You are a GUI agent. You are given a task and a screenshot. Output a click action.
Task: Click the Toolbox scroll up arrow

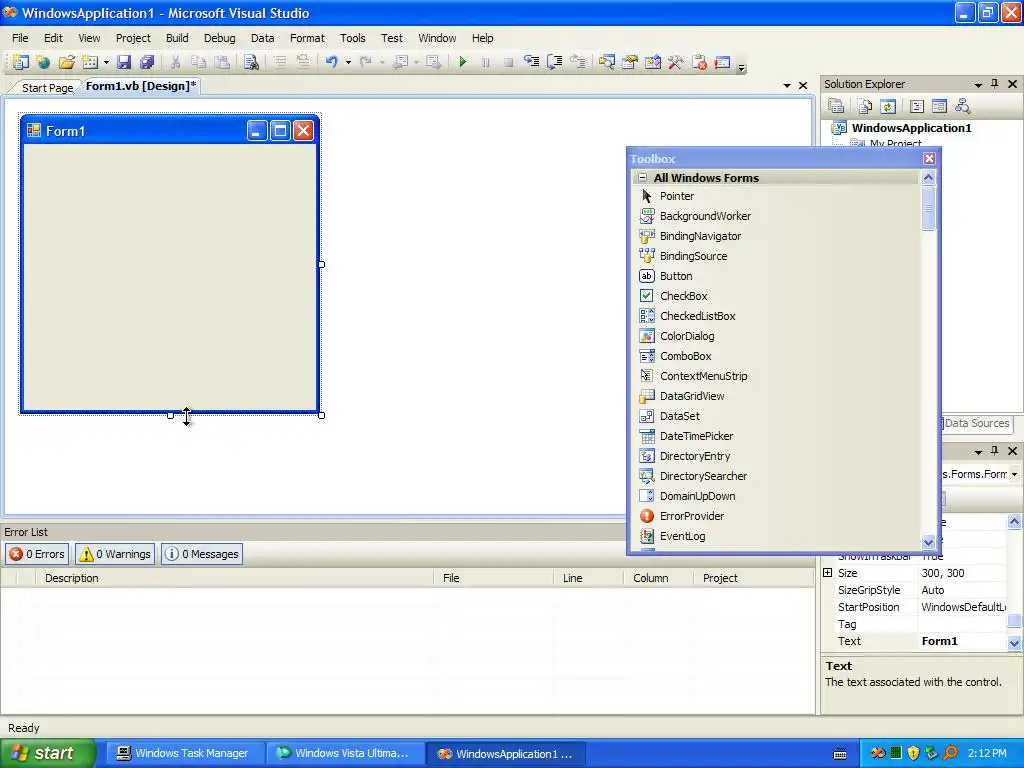[x=929, y=178]
